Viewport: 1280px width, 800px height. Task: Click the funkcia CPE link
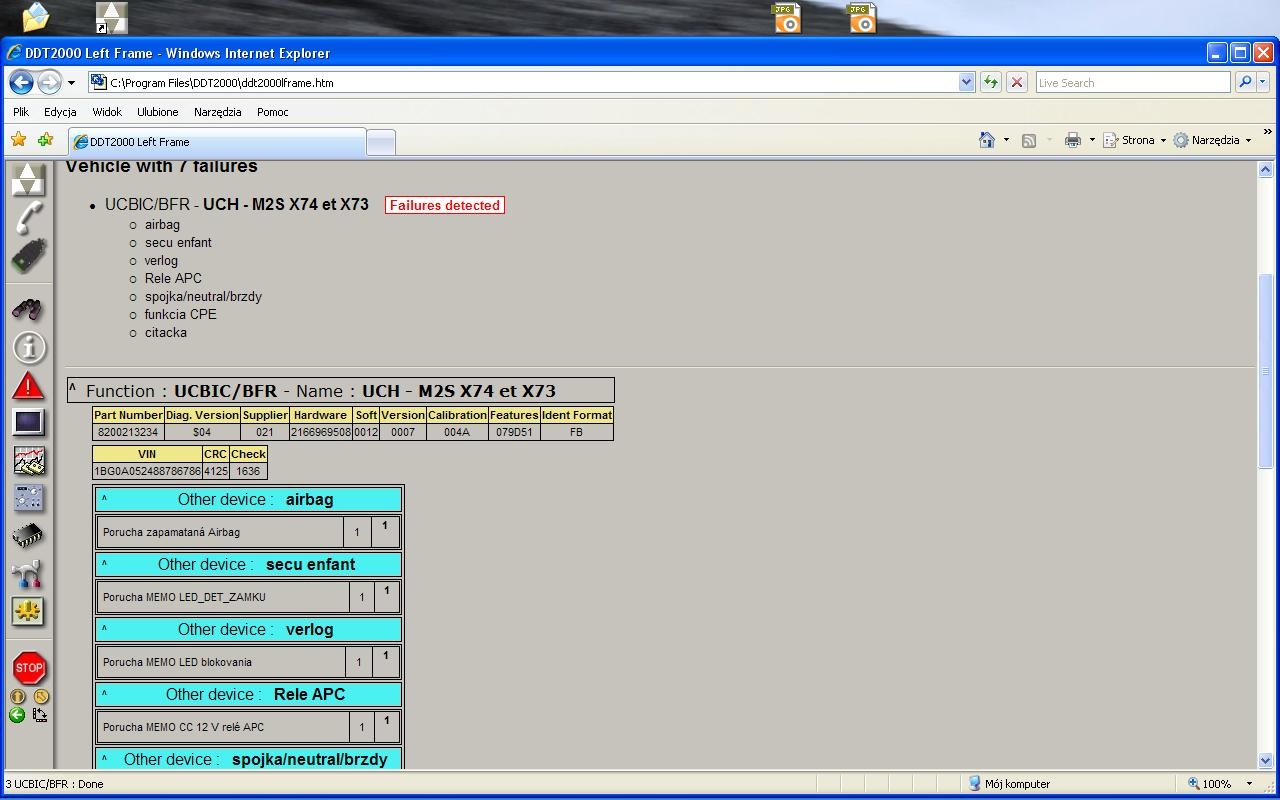tap(180, 314)
